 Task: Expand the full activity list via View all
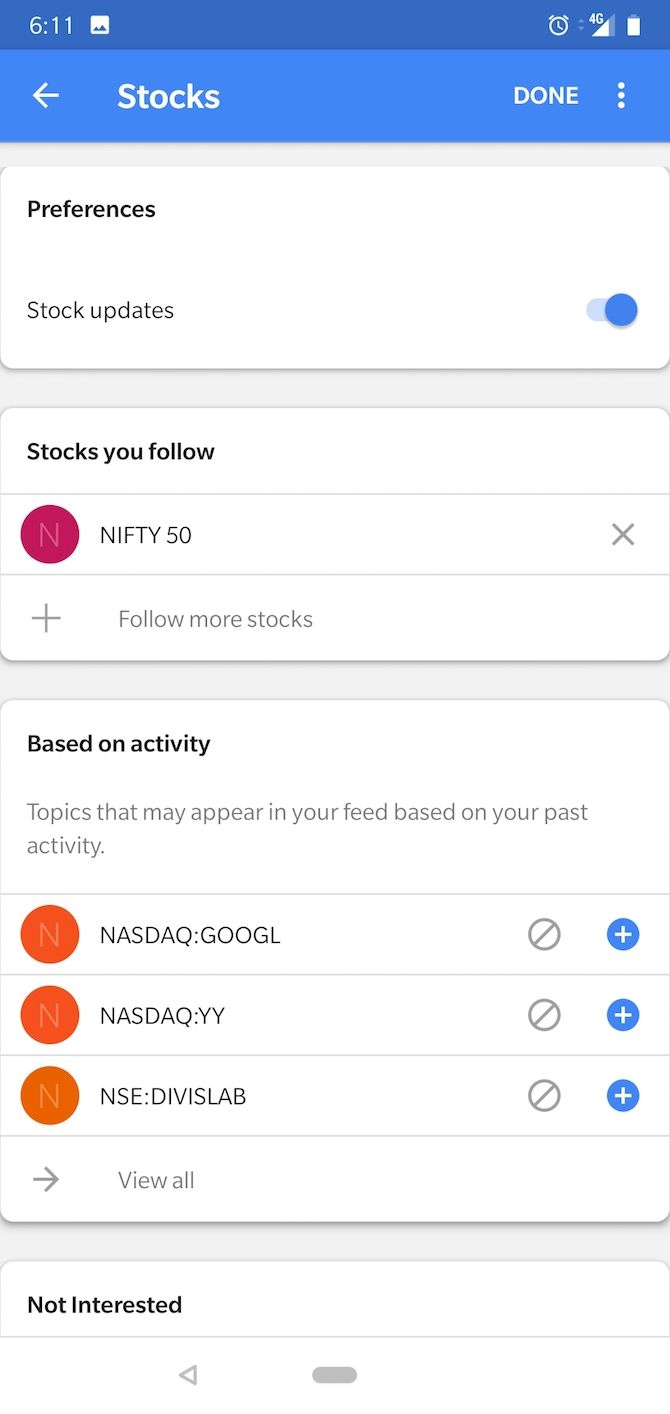point(155,1179)
